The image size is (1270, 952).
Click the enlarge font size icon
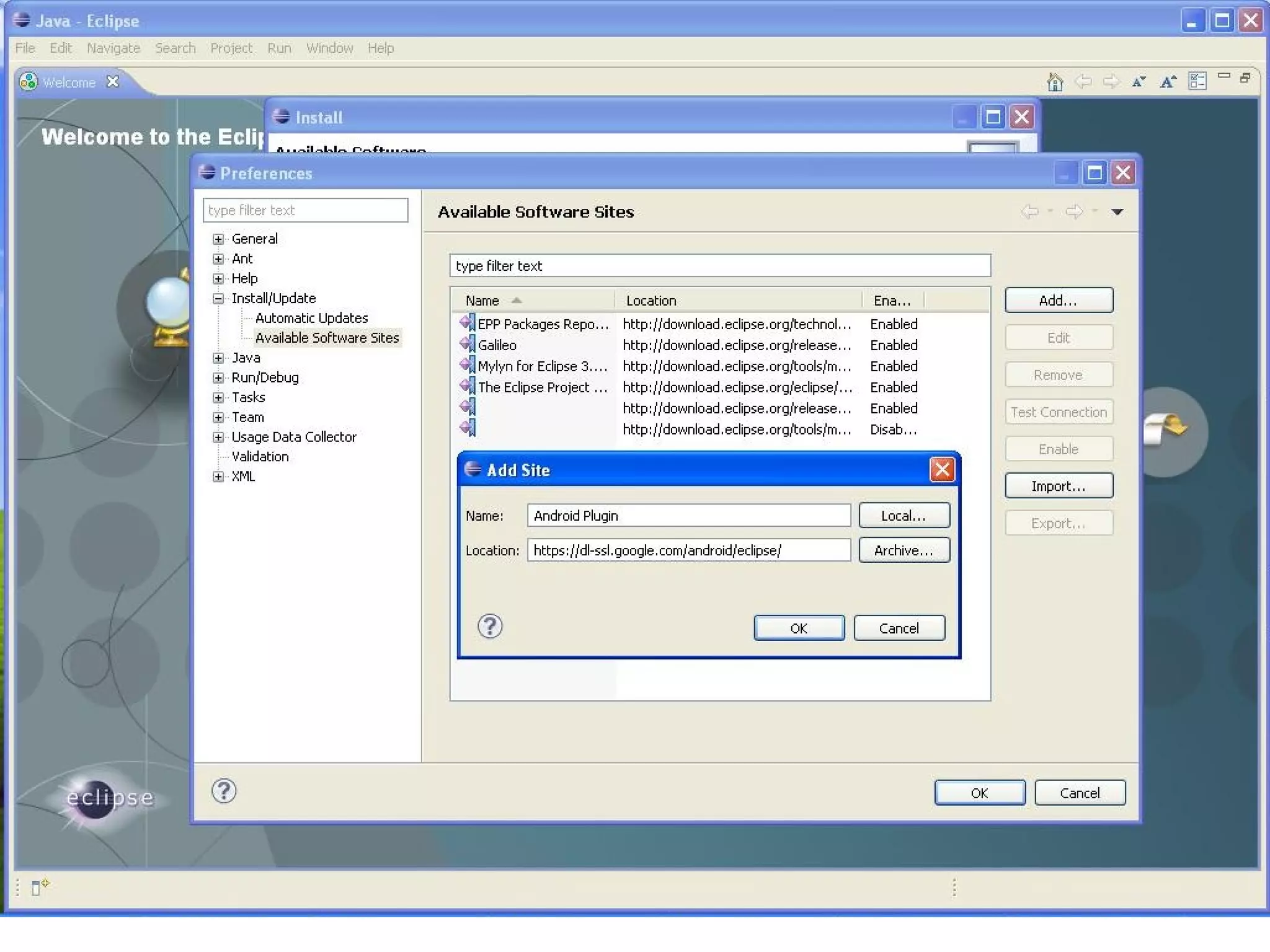[1168, 82]
